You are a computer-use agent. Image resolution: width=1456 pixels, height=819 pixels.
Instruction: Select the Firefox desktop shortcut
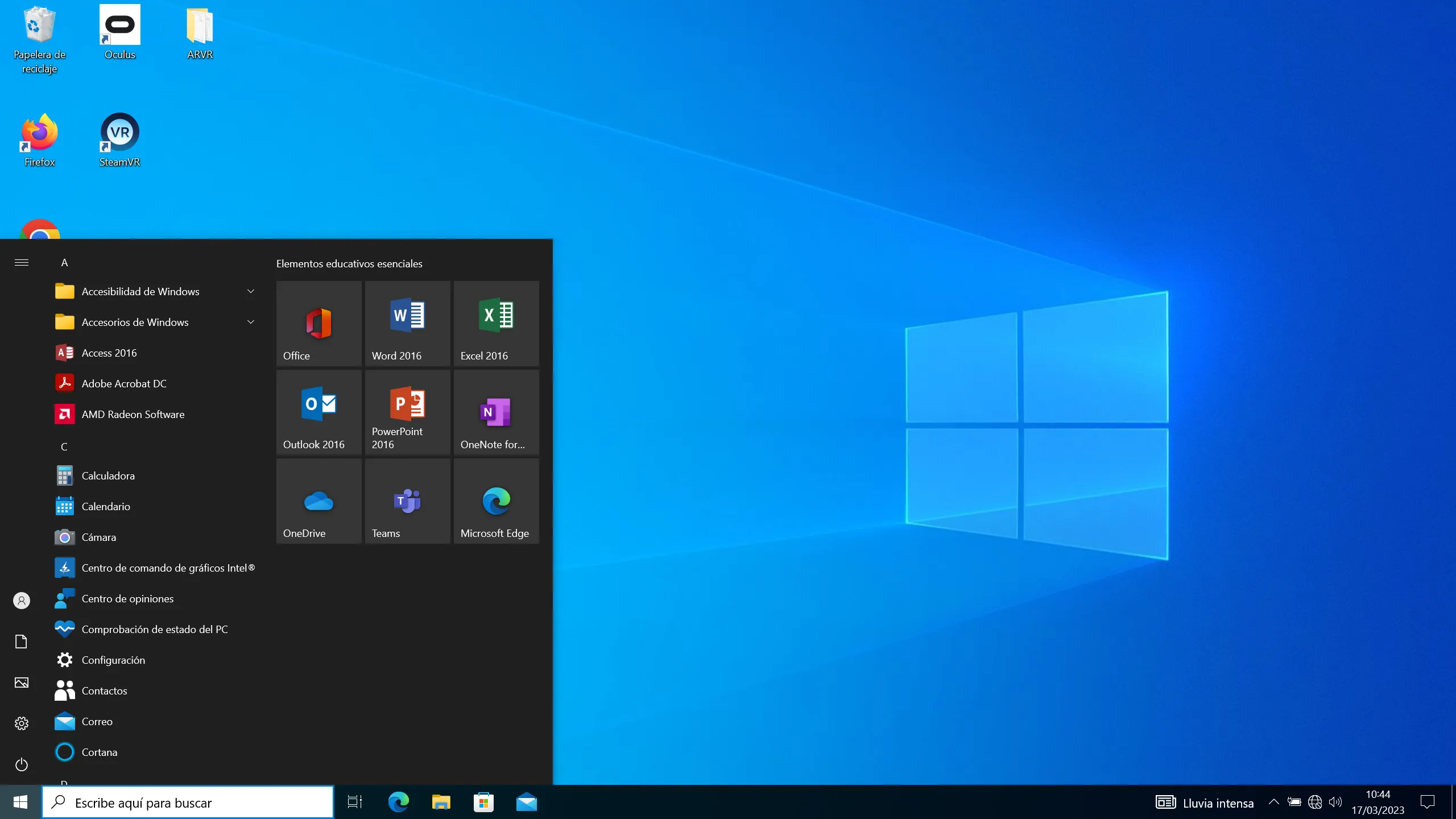pos(40,140)
